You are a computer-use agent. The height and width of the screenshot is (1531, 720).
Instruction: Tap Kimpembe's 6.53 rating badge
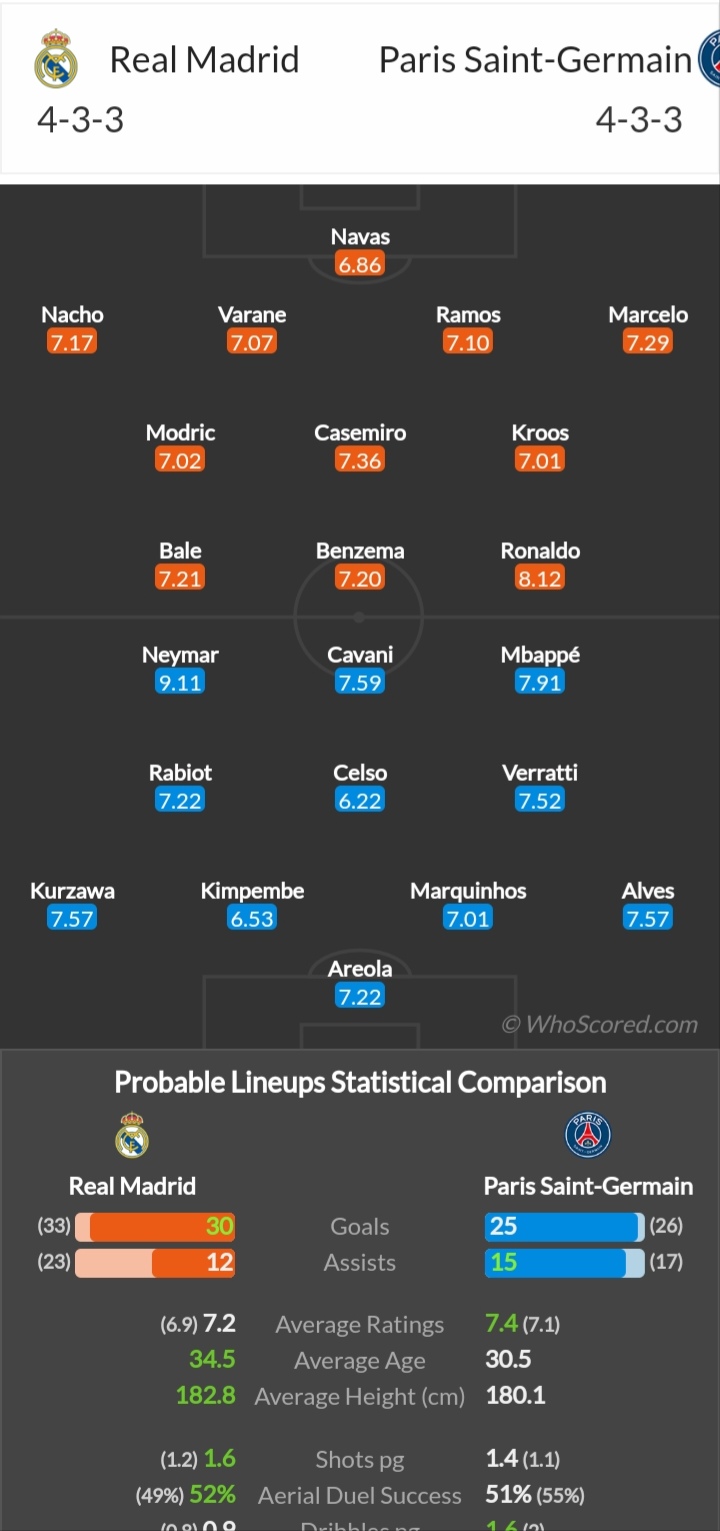252,918
